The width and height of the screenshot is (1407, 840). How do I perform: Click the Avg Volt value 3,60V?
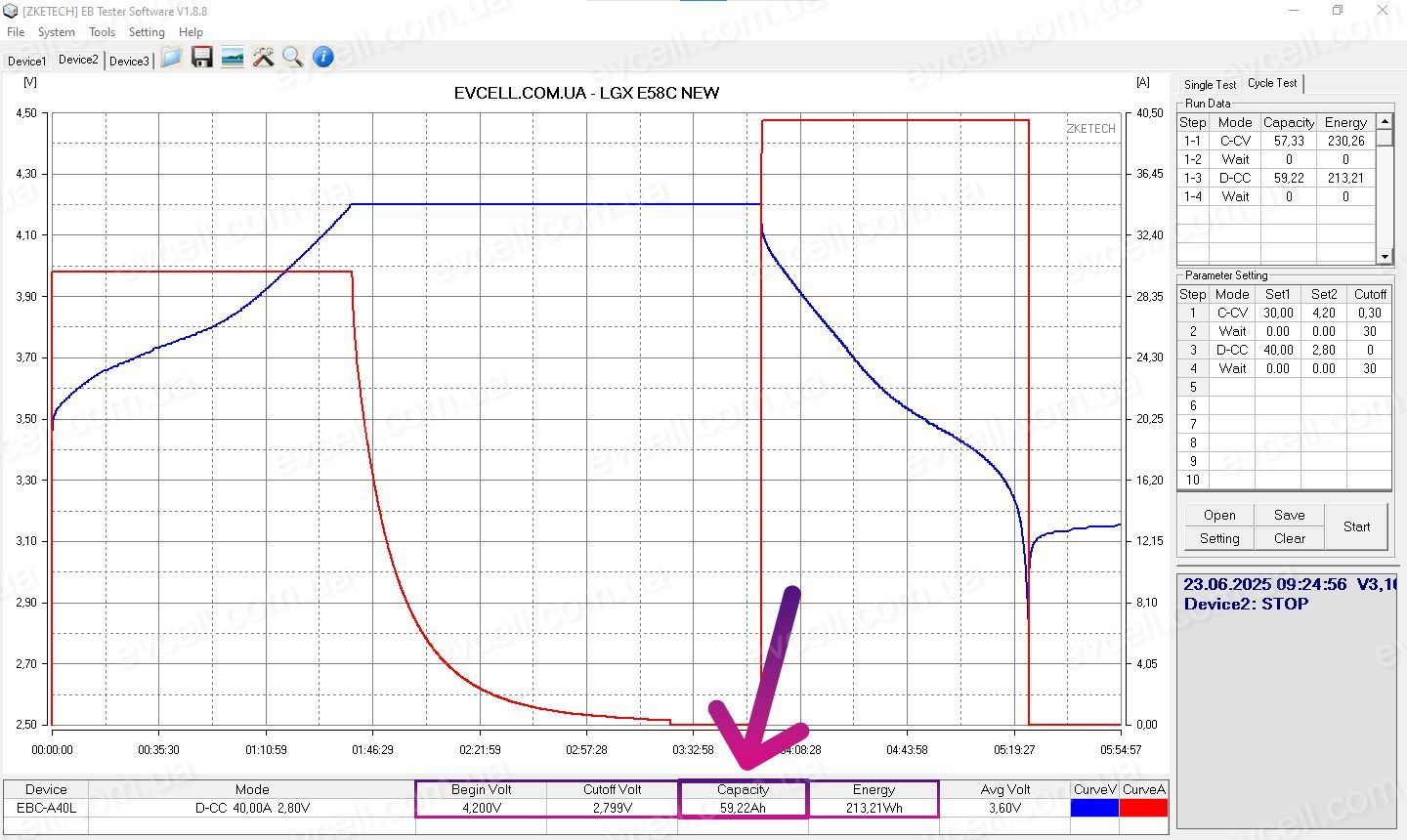coord(1004,808)
